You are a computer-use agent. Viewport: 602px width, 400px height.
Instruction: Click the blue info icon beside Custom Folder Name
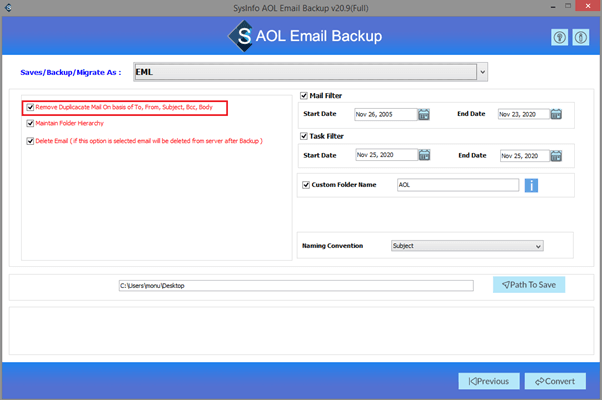click(531, 185)
